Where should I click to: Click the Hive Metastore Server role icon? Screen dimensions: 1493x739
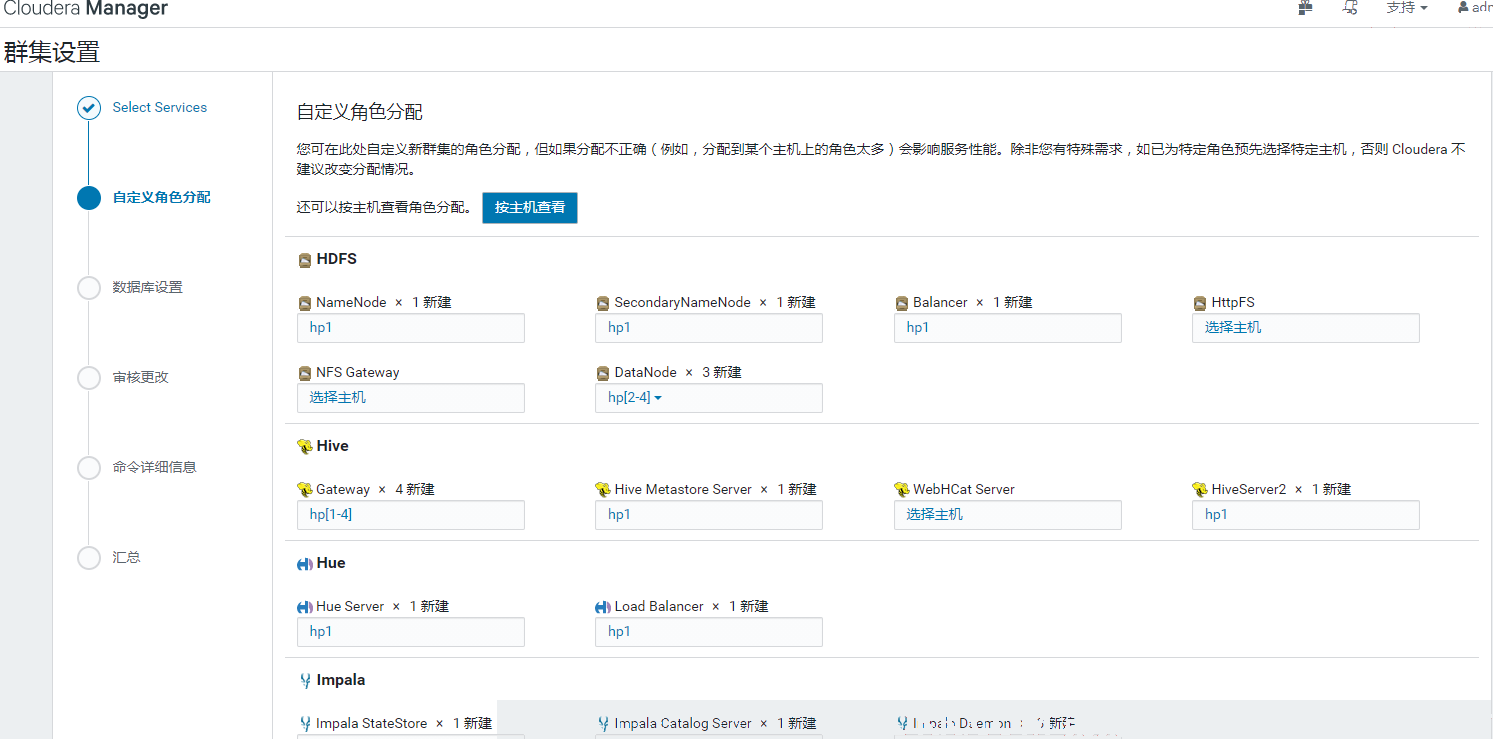click(603, 490)
